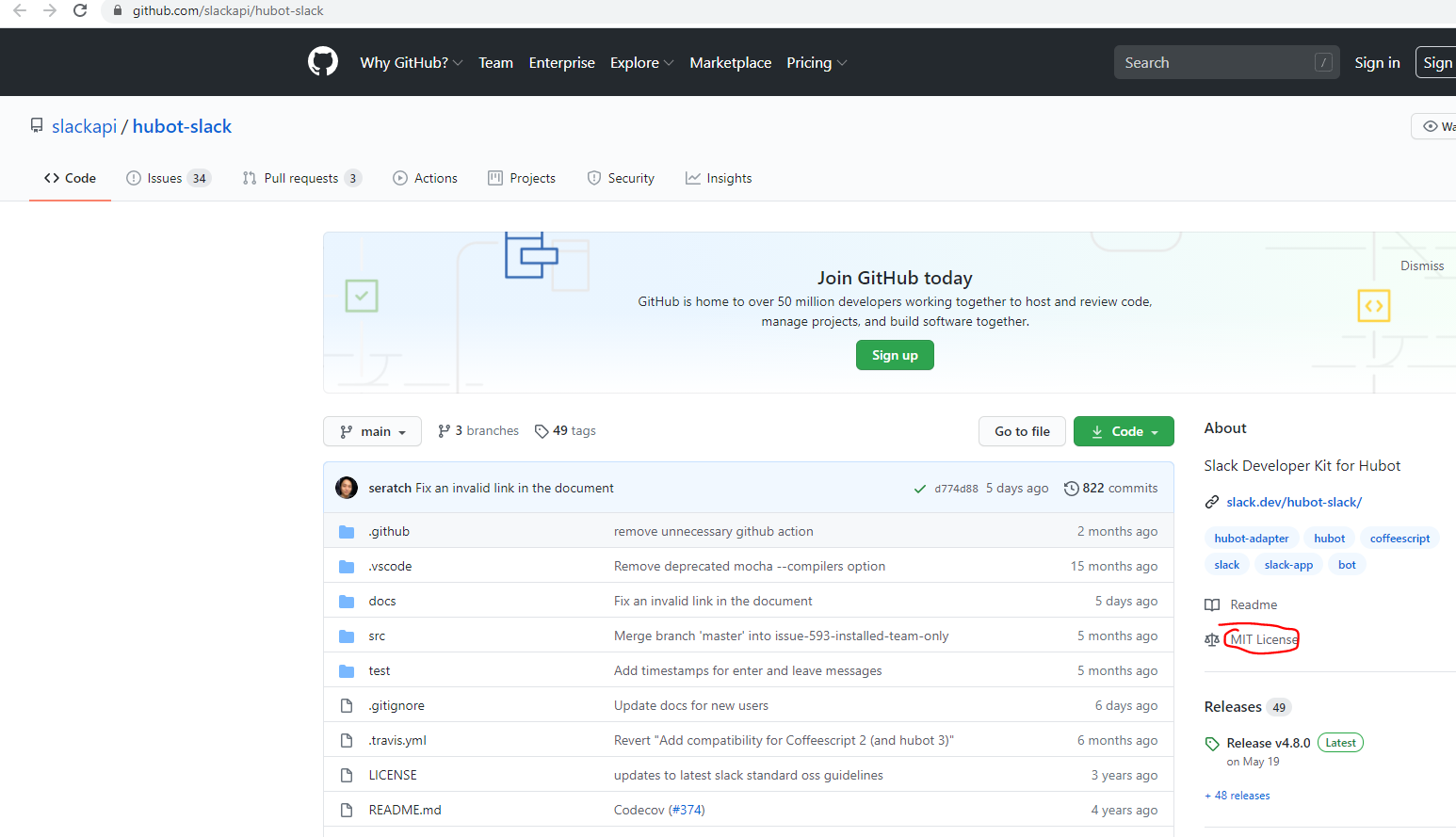The width and height of the screenshot is (1456, 837).
Task: Click the bot topic tag
Action: pyautogui.click(x=1347, y=565)
